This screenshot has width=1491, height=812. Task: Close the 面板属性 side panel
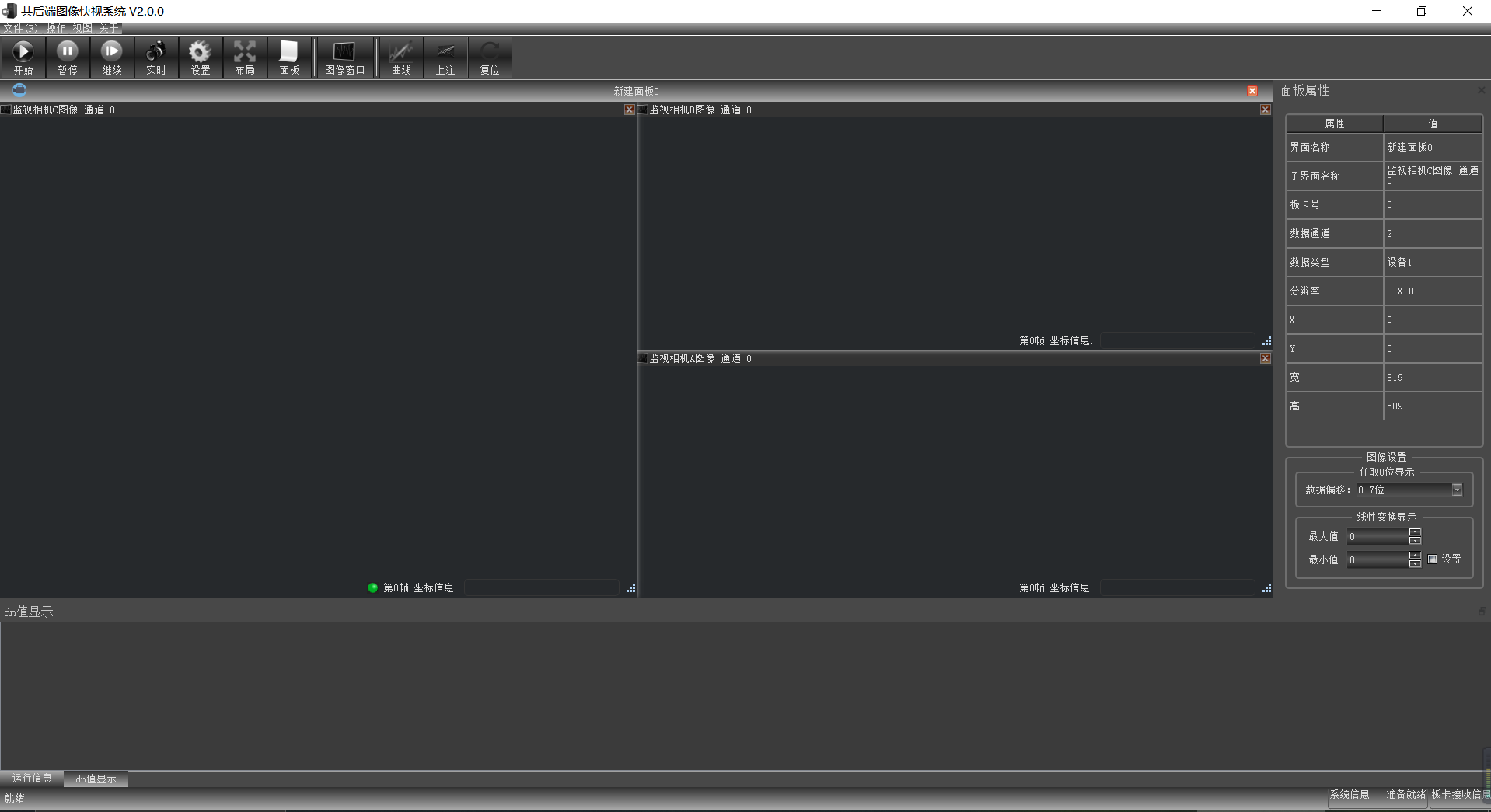click(1482, 90)
